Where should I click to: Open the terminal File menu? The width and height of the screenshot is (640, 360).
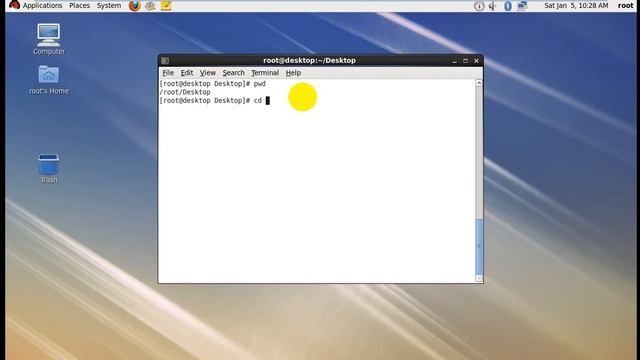(168, 73)
